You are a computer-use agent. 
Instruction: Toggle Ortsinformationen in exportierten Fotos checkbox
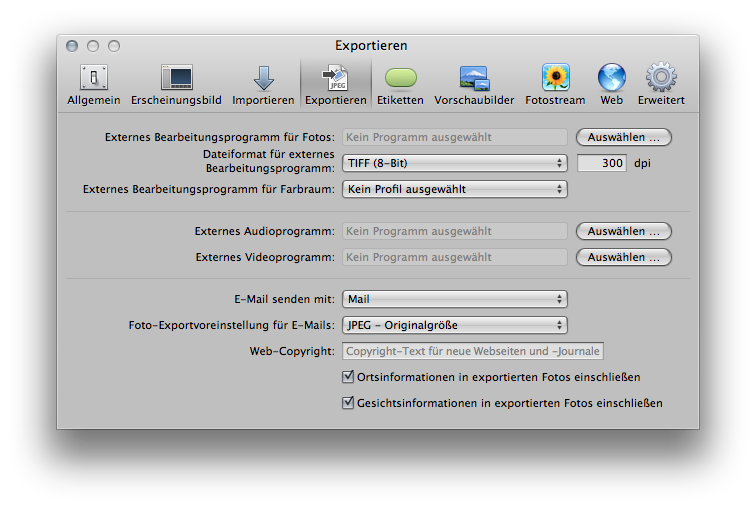tap(348, 377)
